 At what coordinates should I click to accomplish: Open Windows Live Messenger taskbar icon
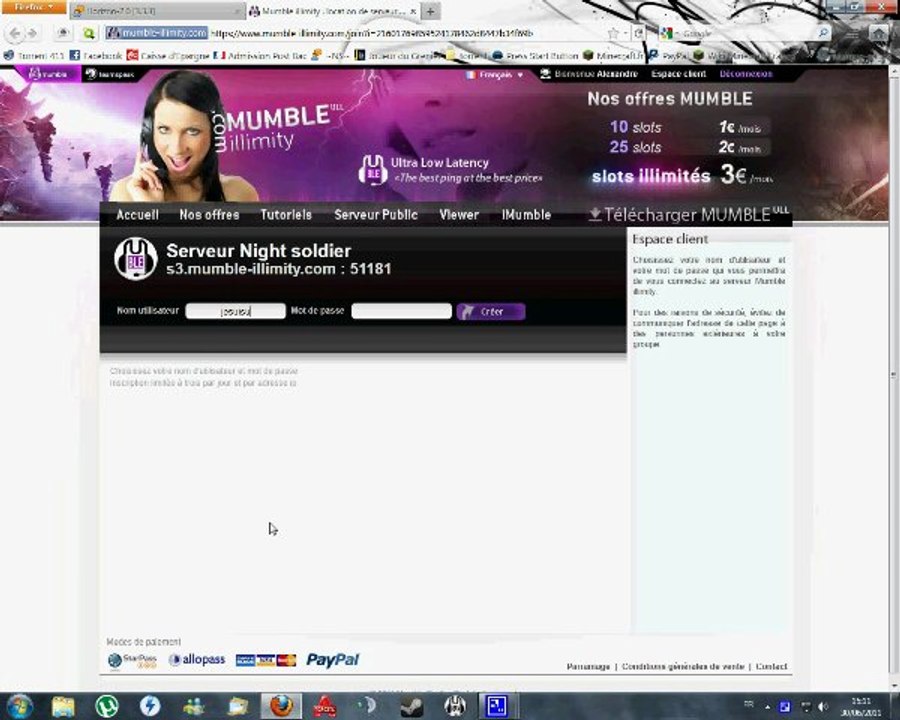pyautogui.click(x=193, y=707)
